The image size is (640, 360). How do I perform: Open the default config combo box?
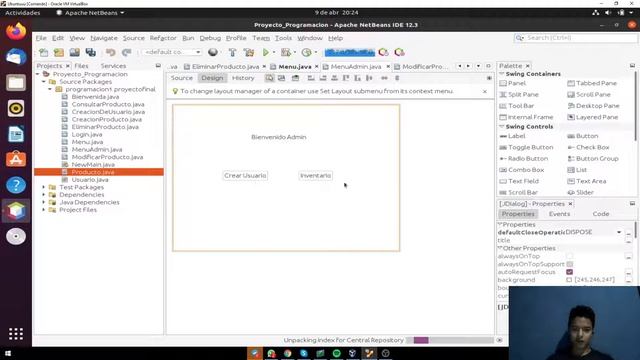click(171, 52)
